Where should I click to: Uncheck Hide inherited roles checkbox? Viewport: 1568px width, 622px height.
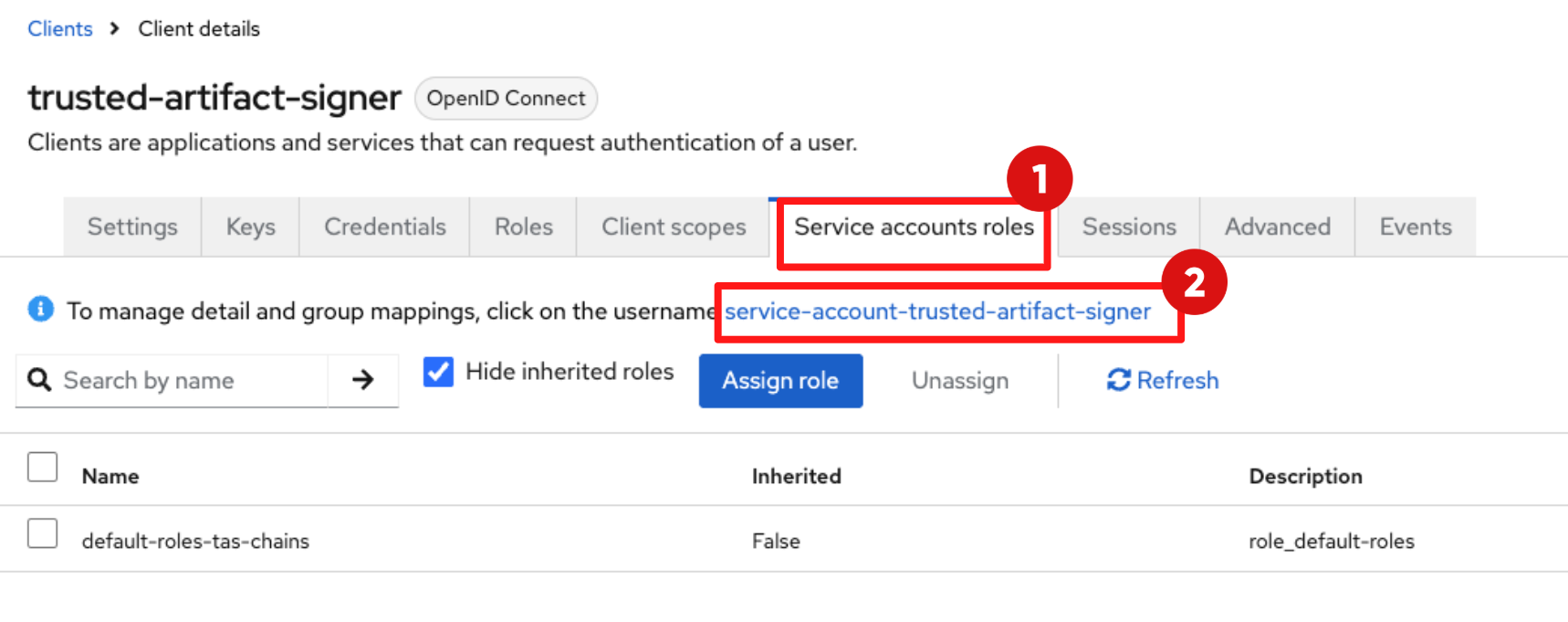click(x=439, y=372)
